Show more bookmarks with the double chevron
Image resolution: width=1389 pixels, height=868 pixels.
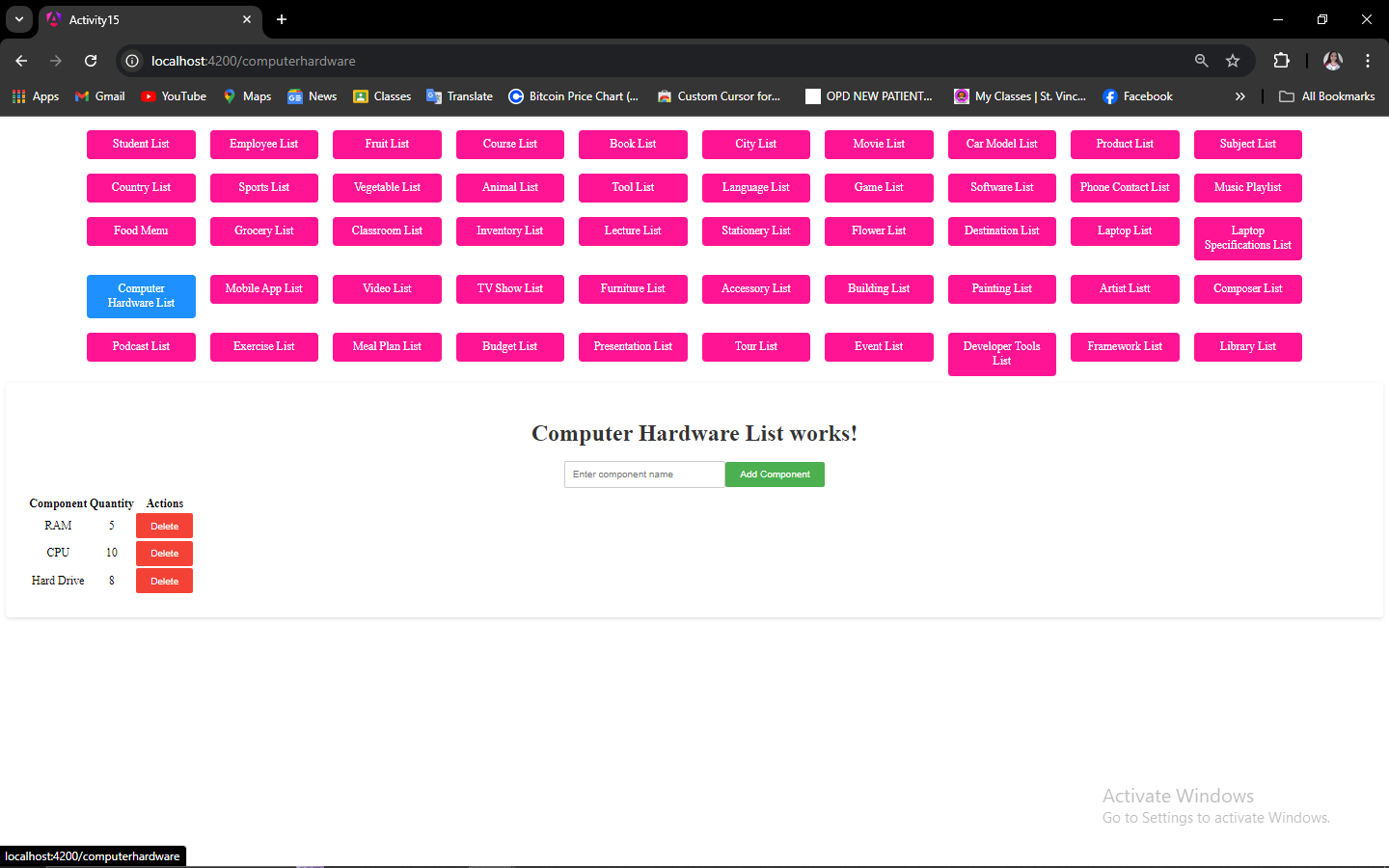[1240, 96]
